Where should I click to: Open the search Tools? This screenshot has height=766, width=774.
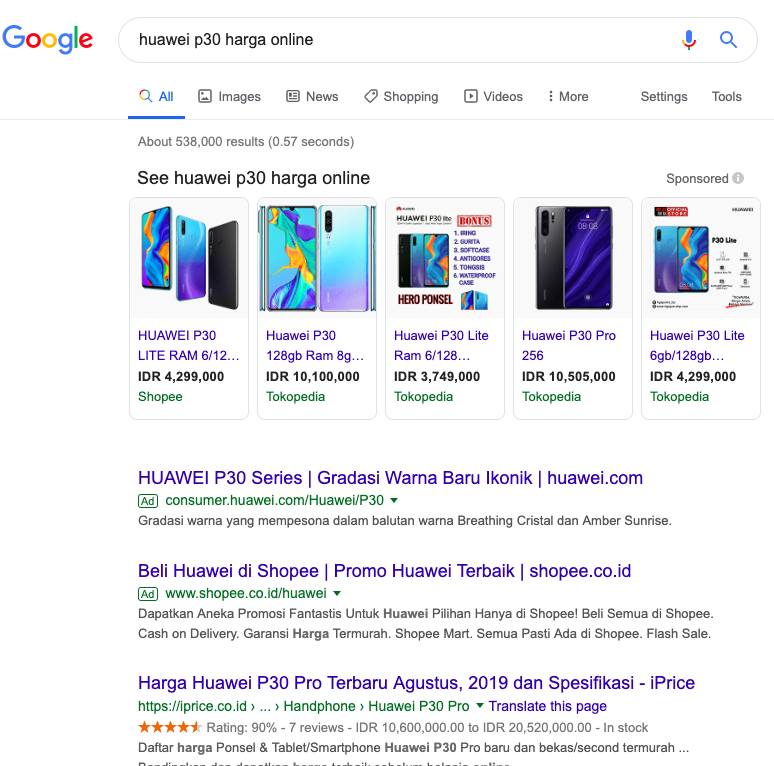727,96
